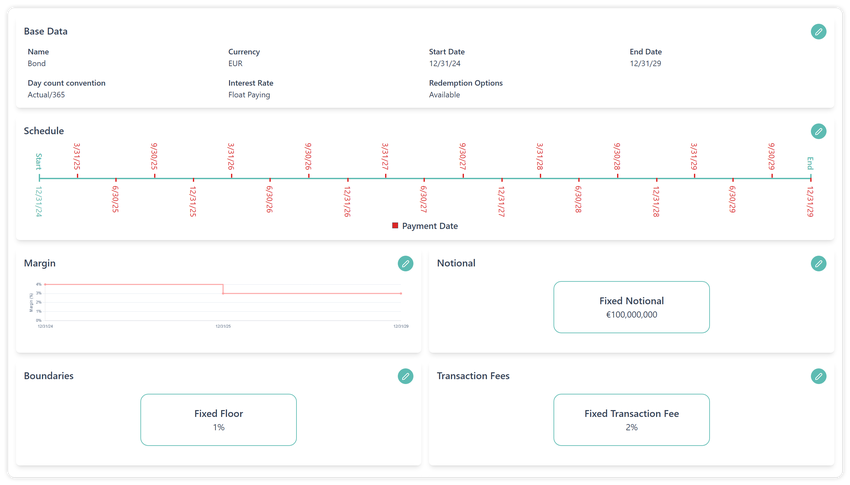Select the Fixed Notional €100,000,000 card
This screenshot has width=850, height=485.
[x=631, y=307]
